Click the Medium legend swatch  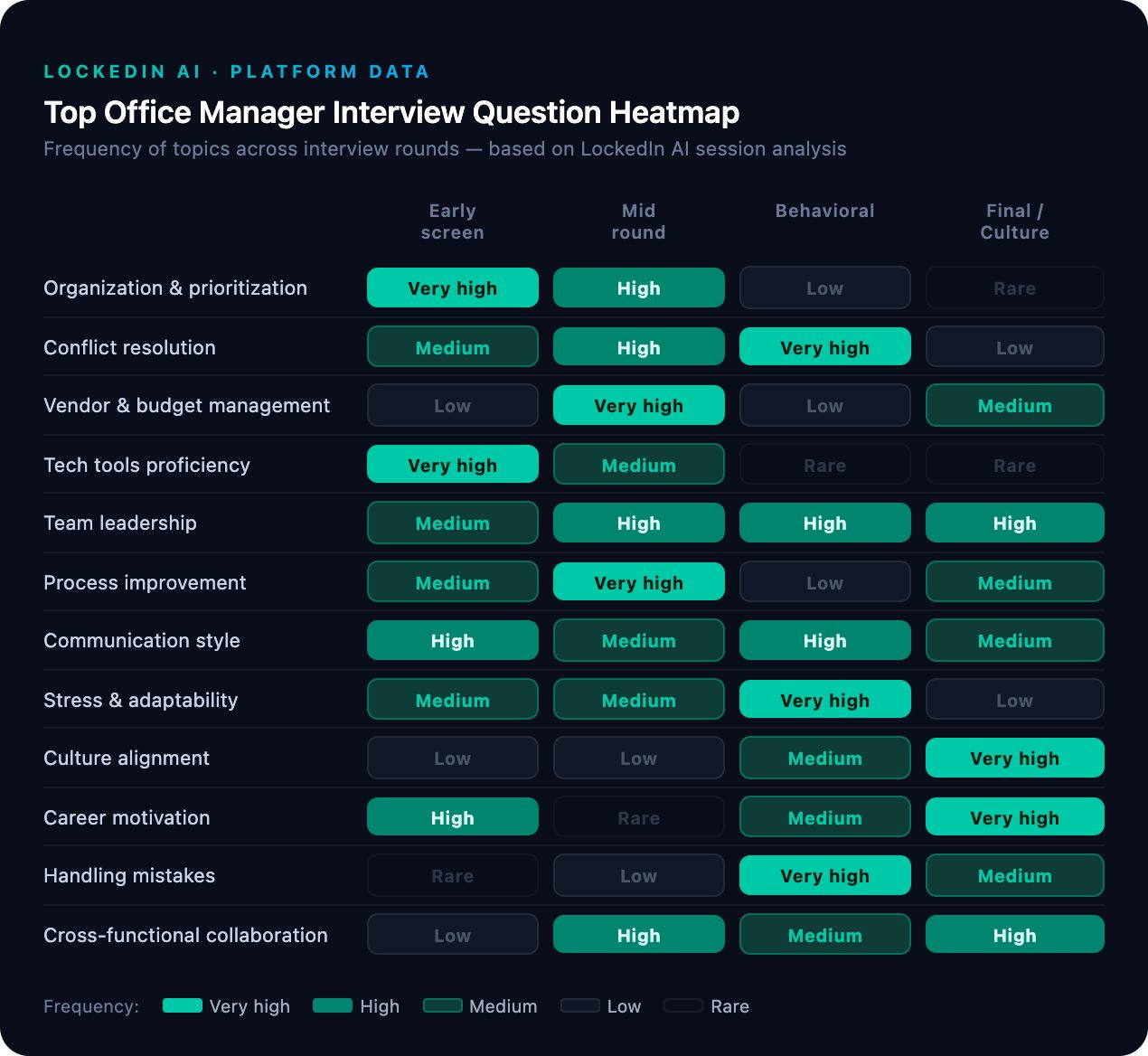click(x=443, y=1005)
